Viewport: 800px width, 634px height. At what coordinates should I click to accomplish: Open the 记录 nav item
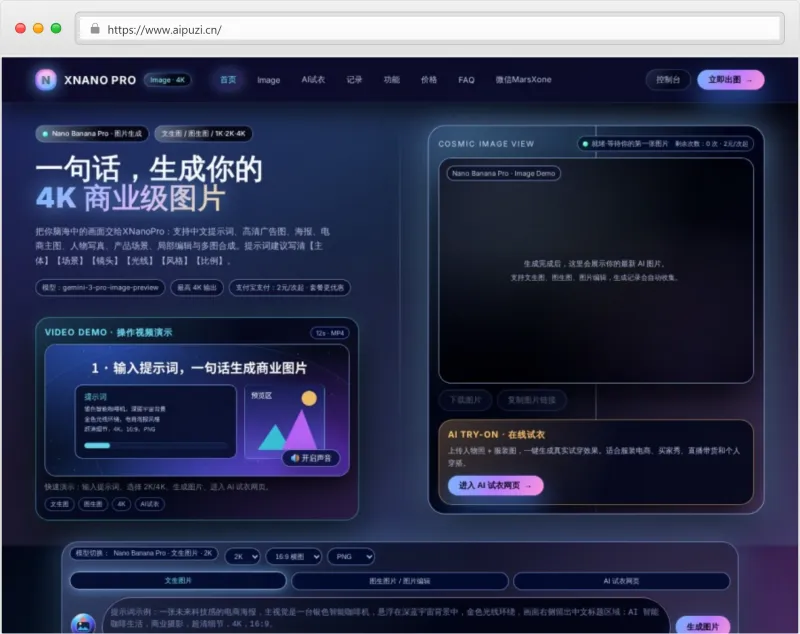coord(354,80)
